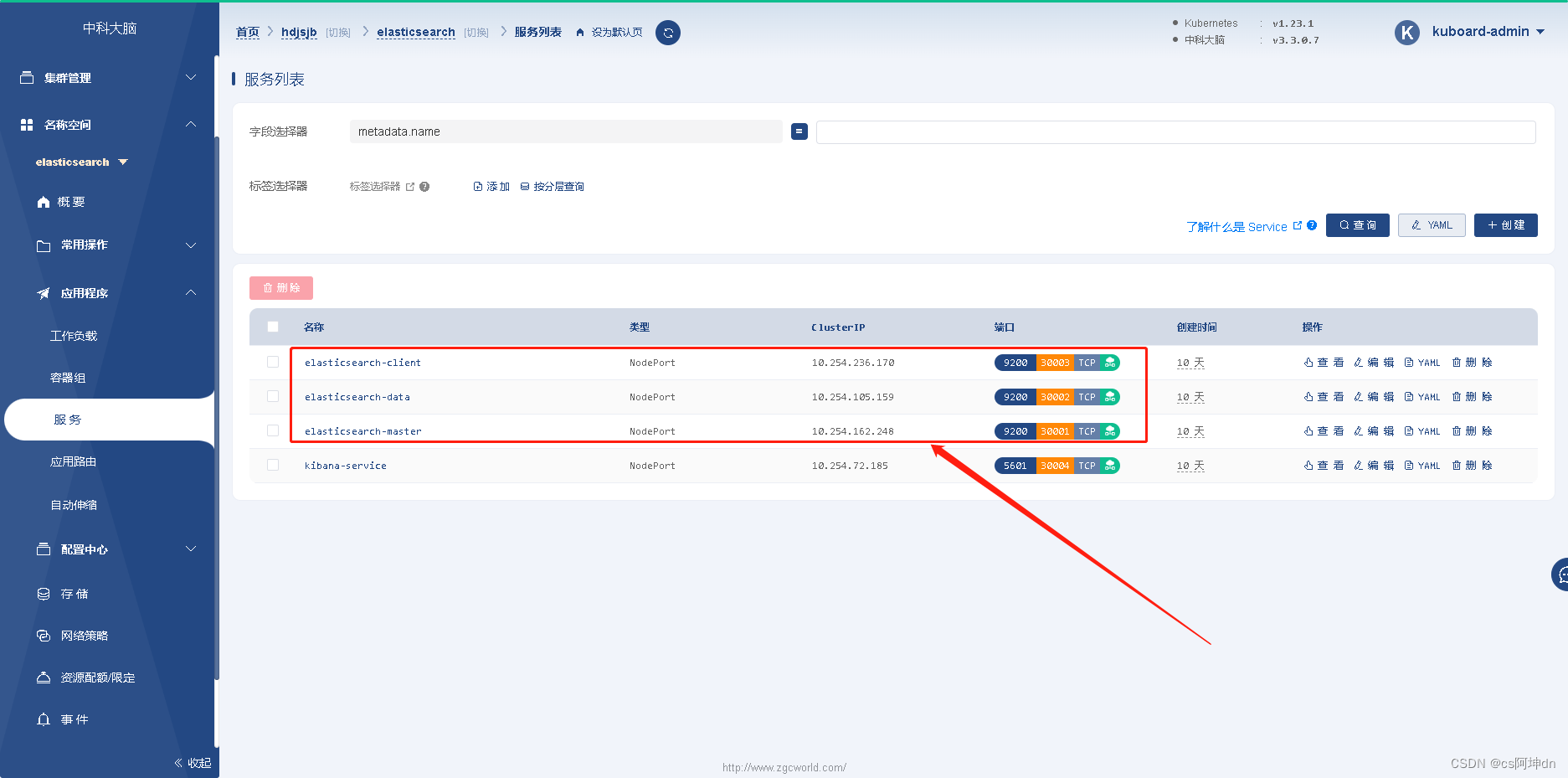Click the kuboard-admin avatar icon
This screenshot has width=1568, height=778.
[1407, 33]
